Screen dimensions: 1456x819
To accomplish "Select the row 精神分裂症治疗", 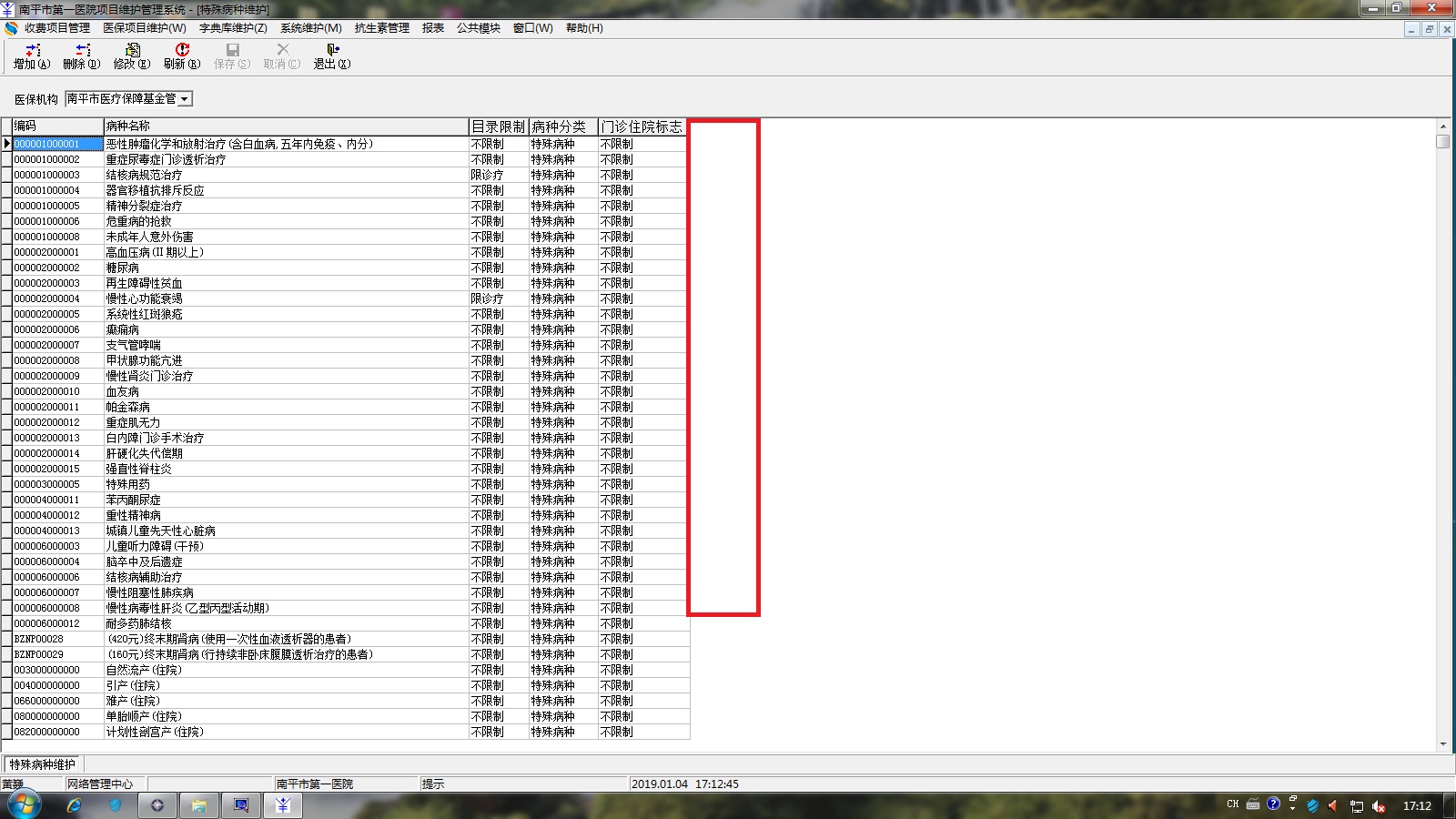I will (350, 206).
